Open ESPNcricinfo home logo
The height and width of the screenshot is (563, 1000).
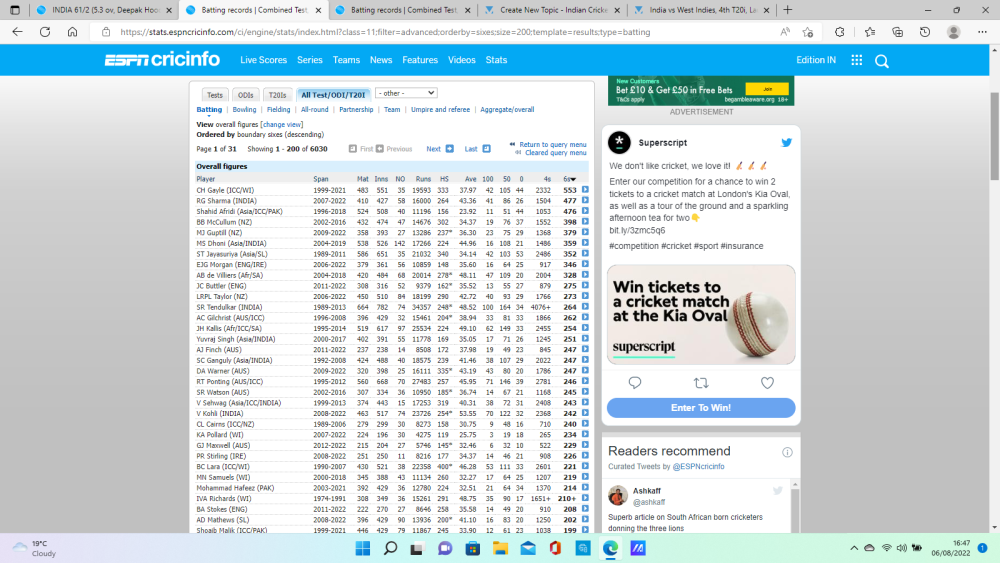[x=162, y=60]
